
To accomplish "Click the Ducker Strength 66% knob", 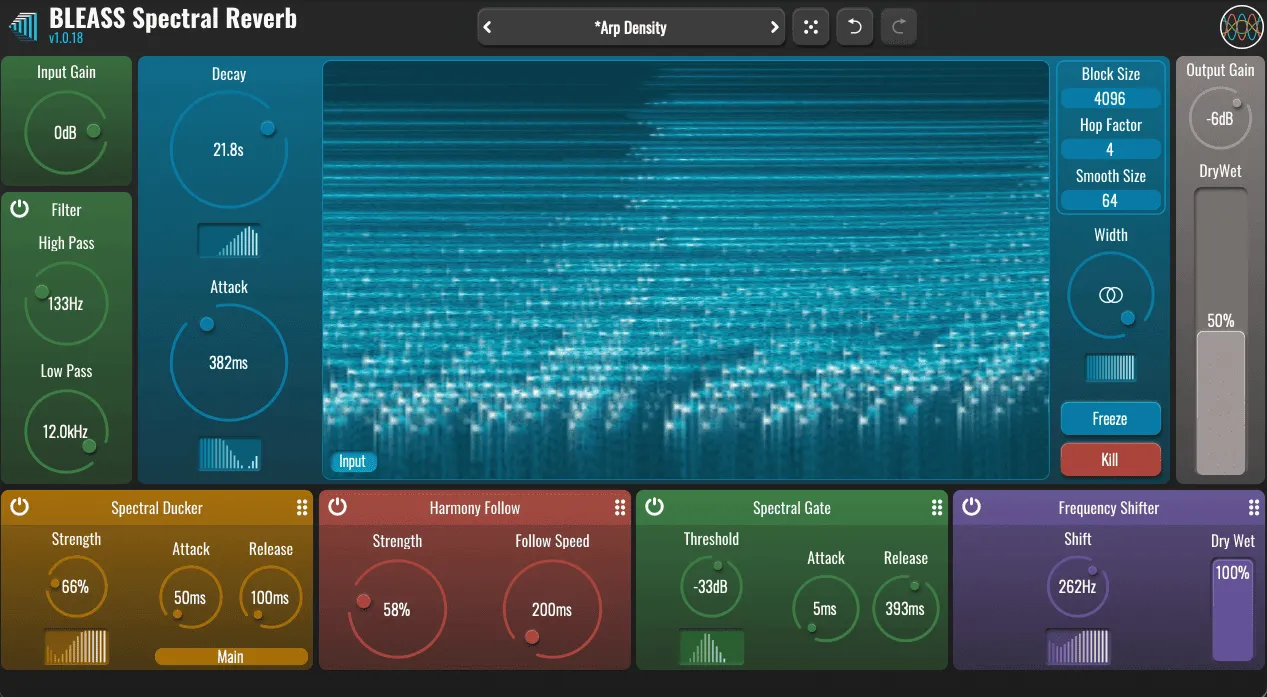I will tap(76, 587).
